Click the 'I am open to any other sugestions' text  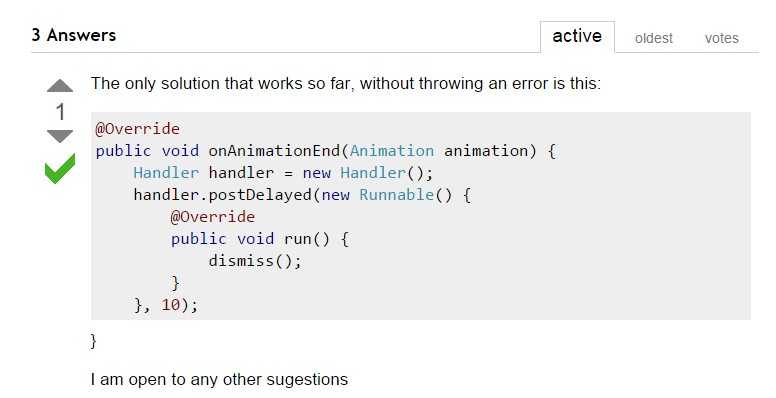pos(219,380)
